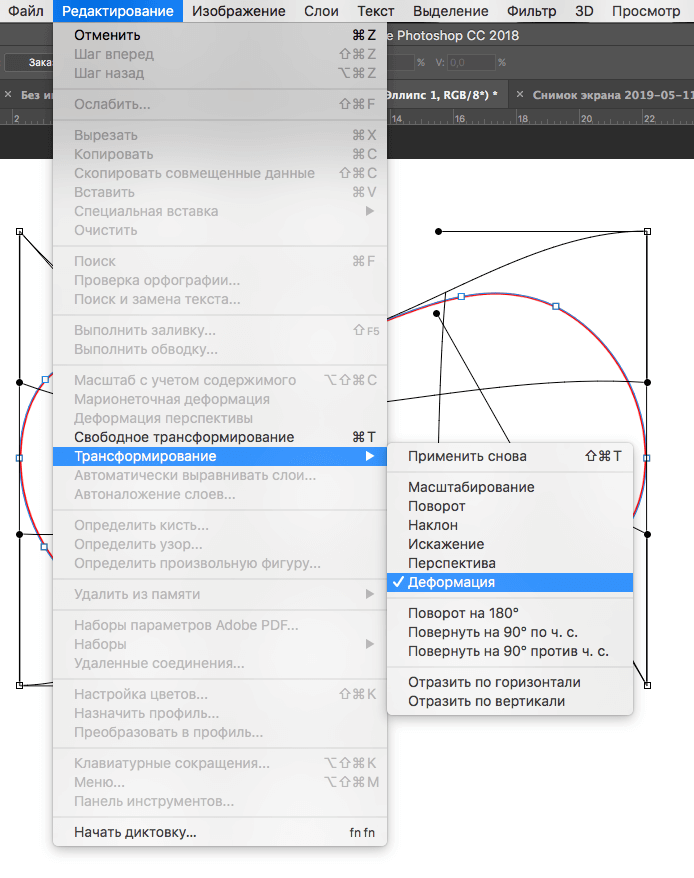Screen dimensions: 694x878
Task: Click Начать диктовку at the menu bottom
Action: 135,831
